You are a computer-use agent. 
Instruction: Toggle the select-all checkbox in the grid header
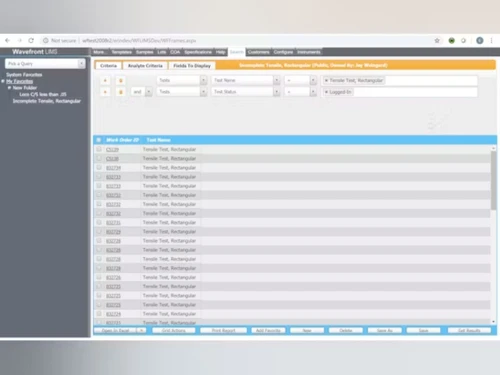coord(99,140)
